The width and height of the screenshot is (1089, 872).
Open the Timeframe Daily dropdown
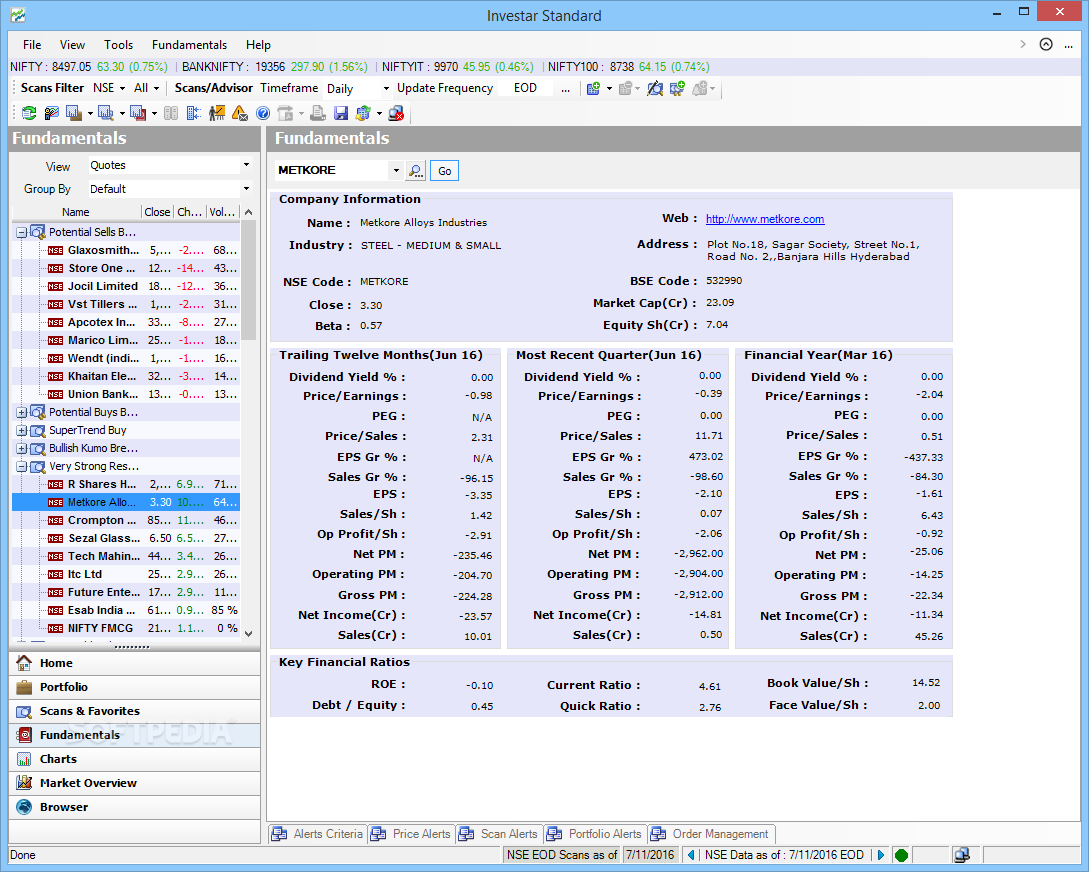[358, 88]
